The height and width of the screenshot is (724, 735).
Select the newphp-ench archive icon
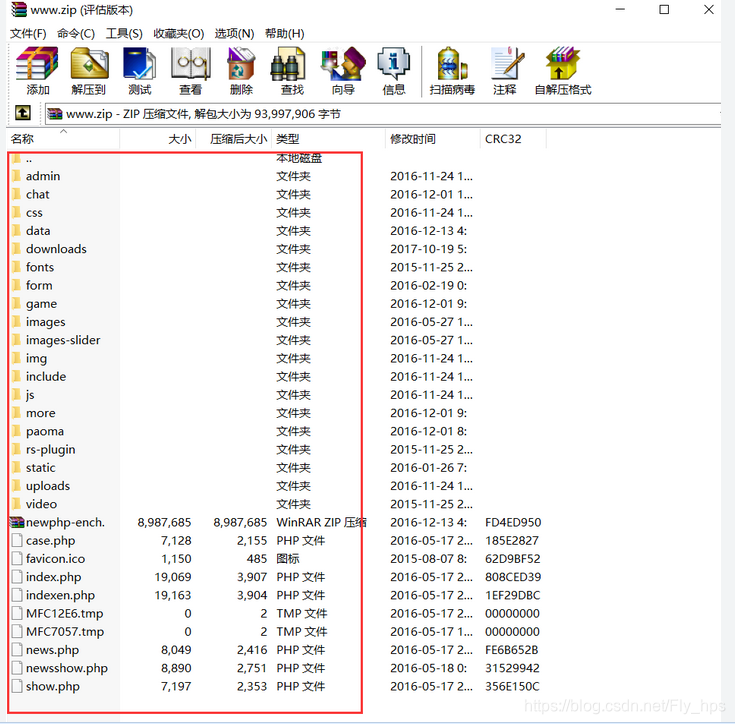[x=17, y=522]
